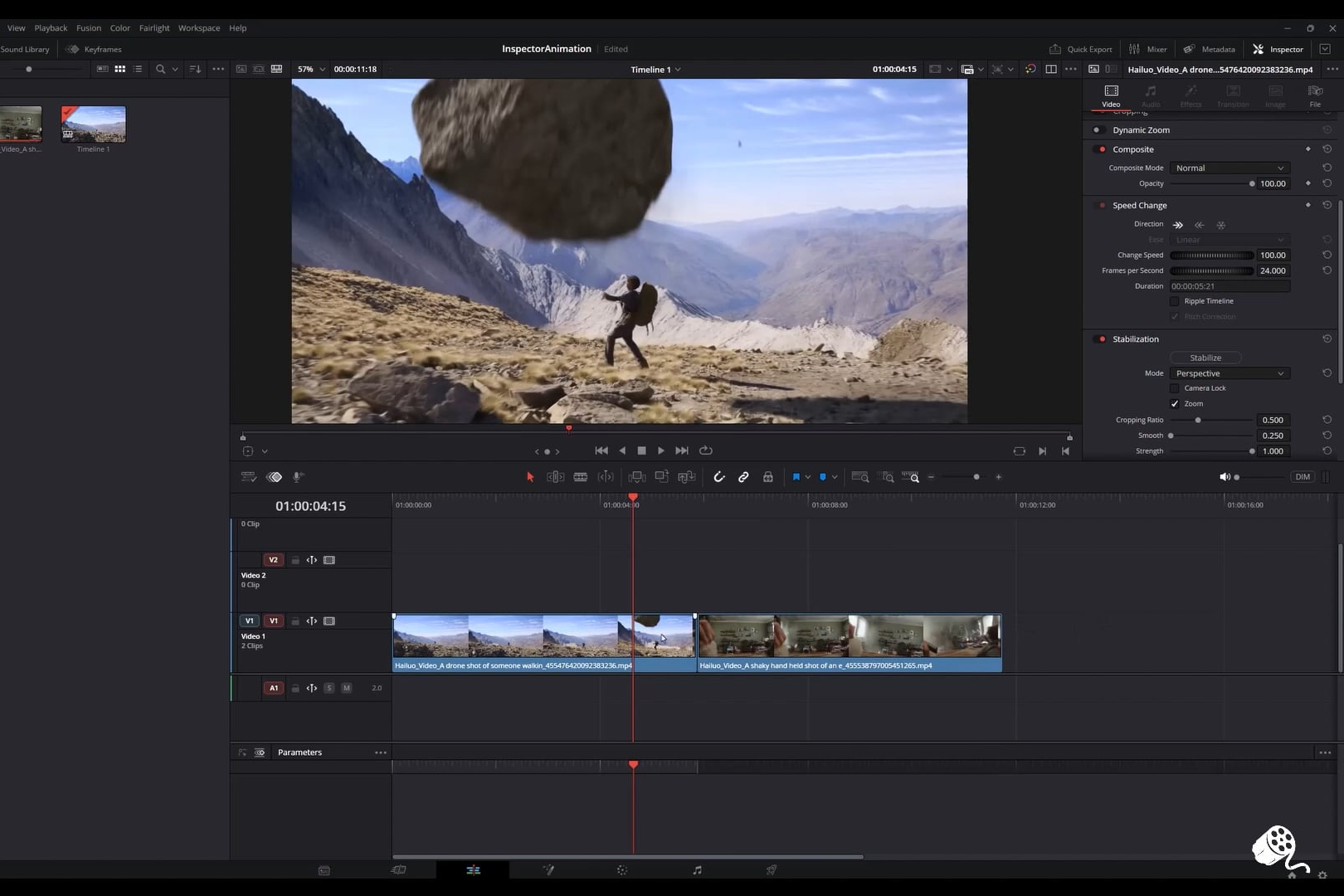This screenshot has height=896, width=1344.
Task: Jump to the first frame
Action: [601, 450]
